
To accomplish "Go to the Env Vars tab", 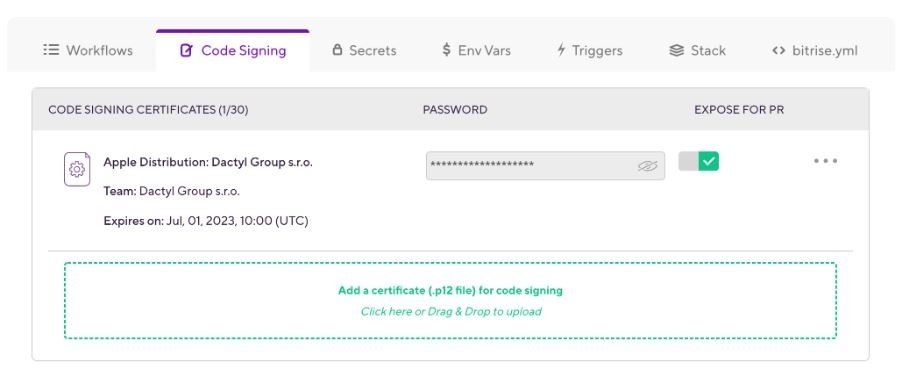I will [x=476, y=50].
